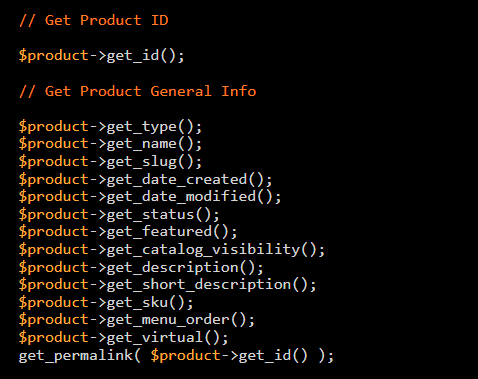
Task: Click the get_sku() code line
Action: (106, 303)
